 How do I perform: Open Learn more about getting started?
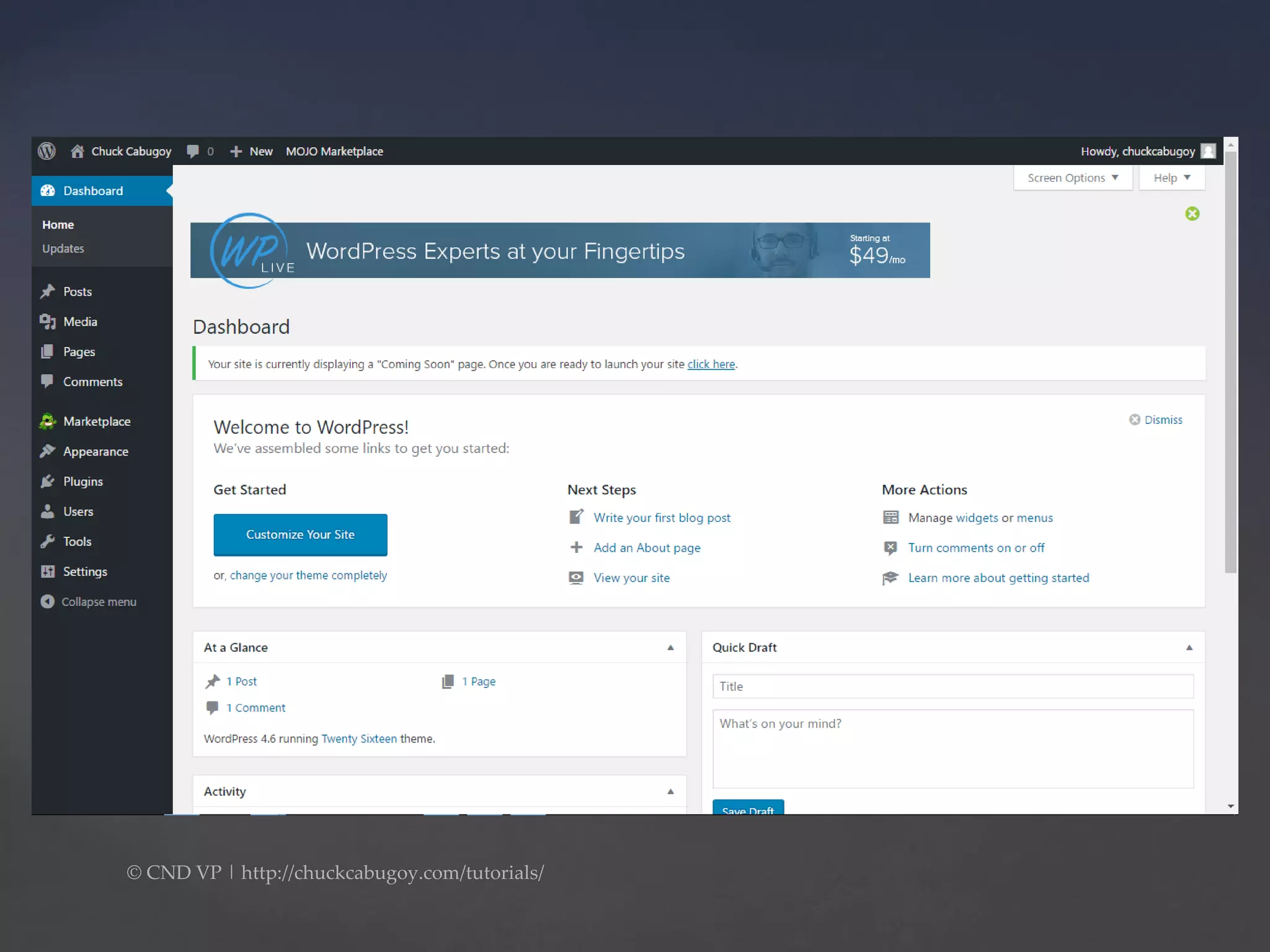pyautogui.click(x=998, y=578)
